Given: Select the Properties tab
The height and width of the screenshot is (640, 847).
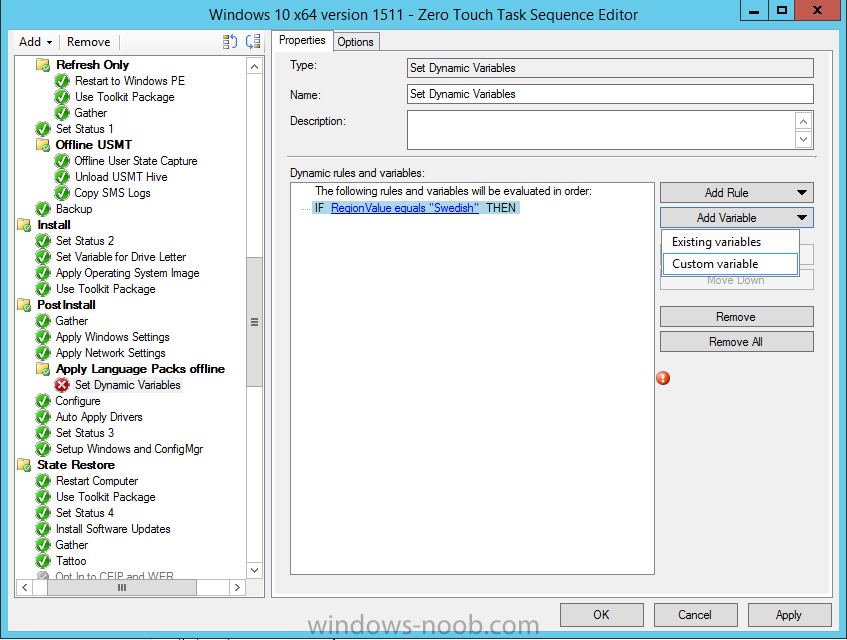Looking at the screenshot, I should click(x=302, y=41).
